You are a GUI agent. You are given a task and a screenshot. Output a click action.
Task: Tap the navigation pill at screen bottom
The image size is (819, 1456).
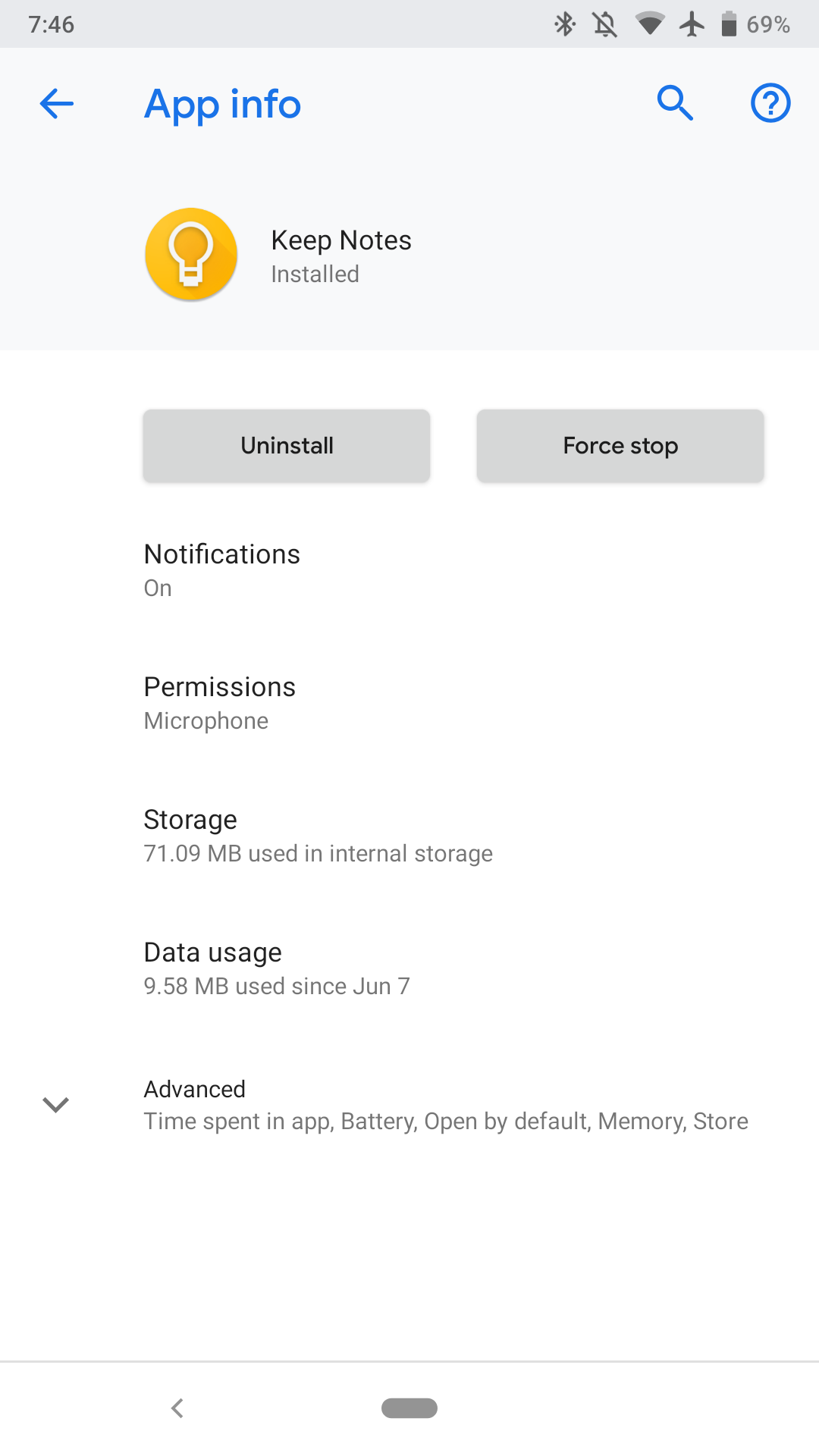pyautogui.click(x=409, y=1408)
